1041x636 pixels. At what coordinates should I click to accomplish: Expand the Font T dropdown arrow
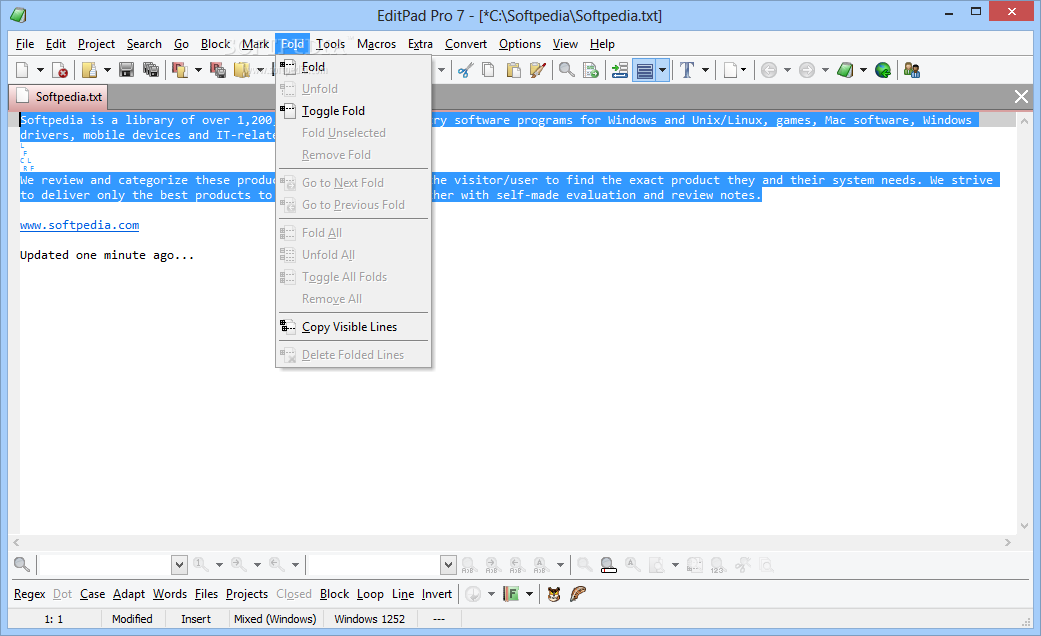click(x=705, y=70)
